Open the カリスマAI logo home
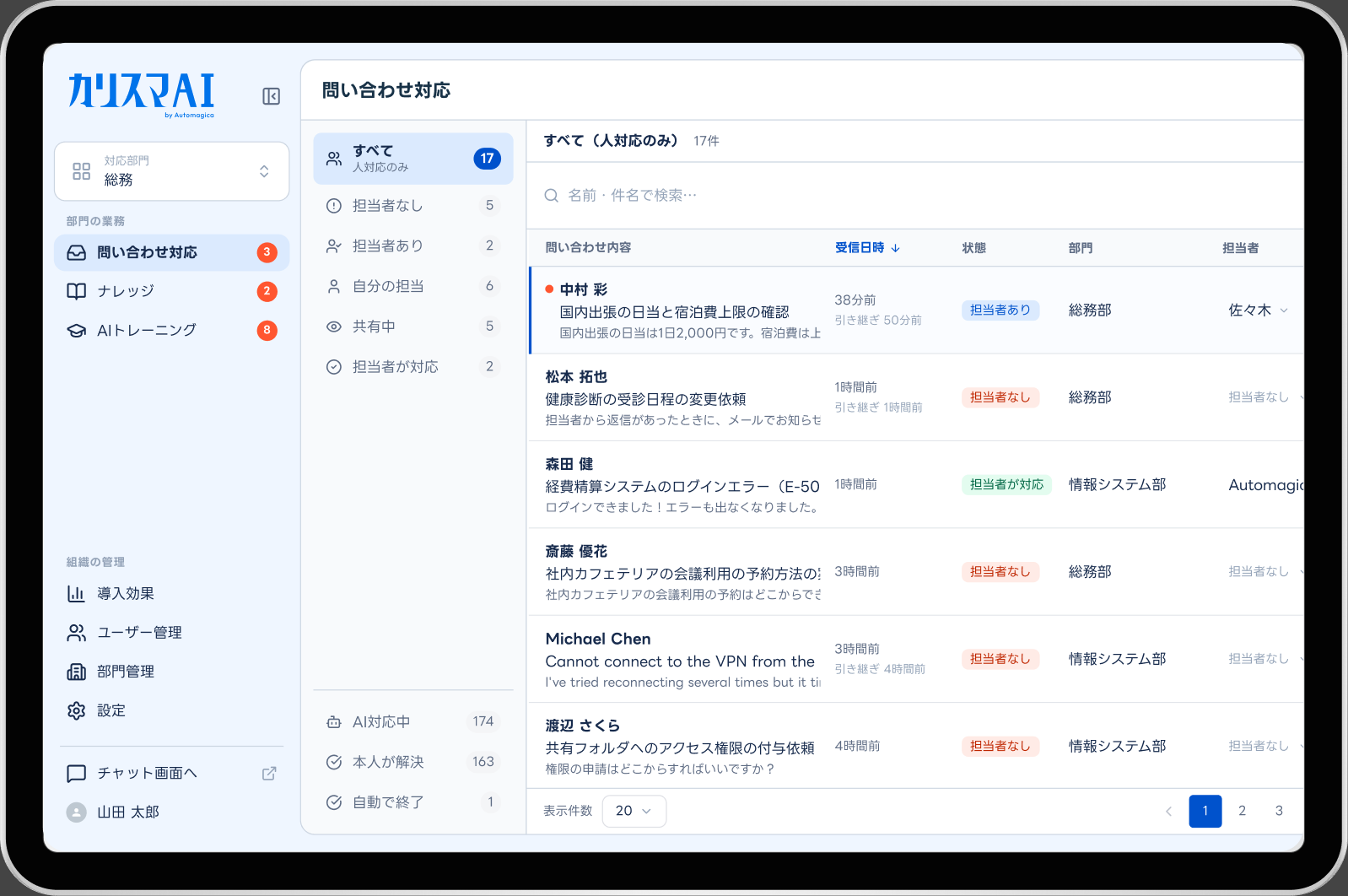The image size is (1348, 896). [141, 94]
